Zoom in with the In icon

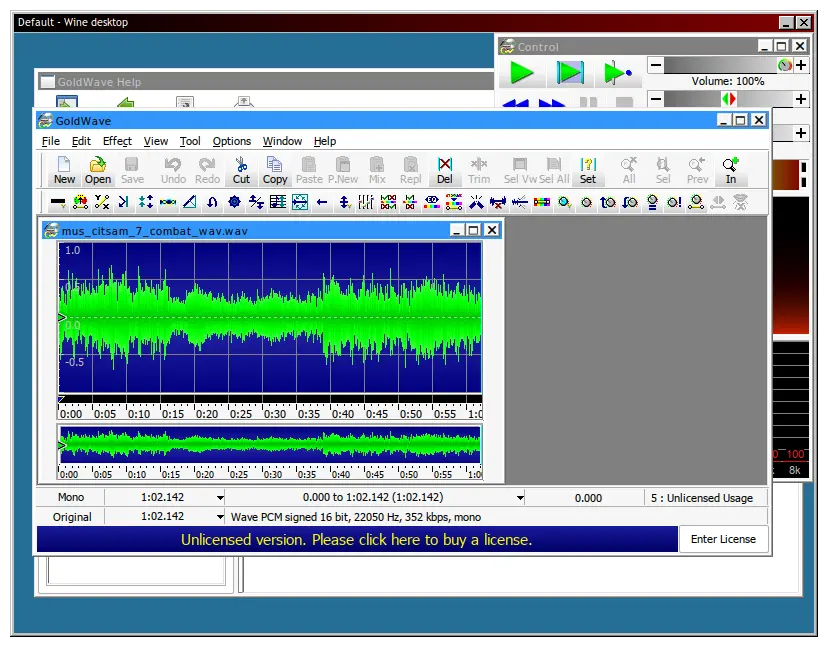pos(731,170)
